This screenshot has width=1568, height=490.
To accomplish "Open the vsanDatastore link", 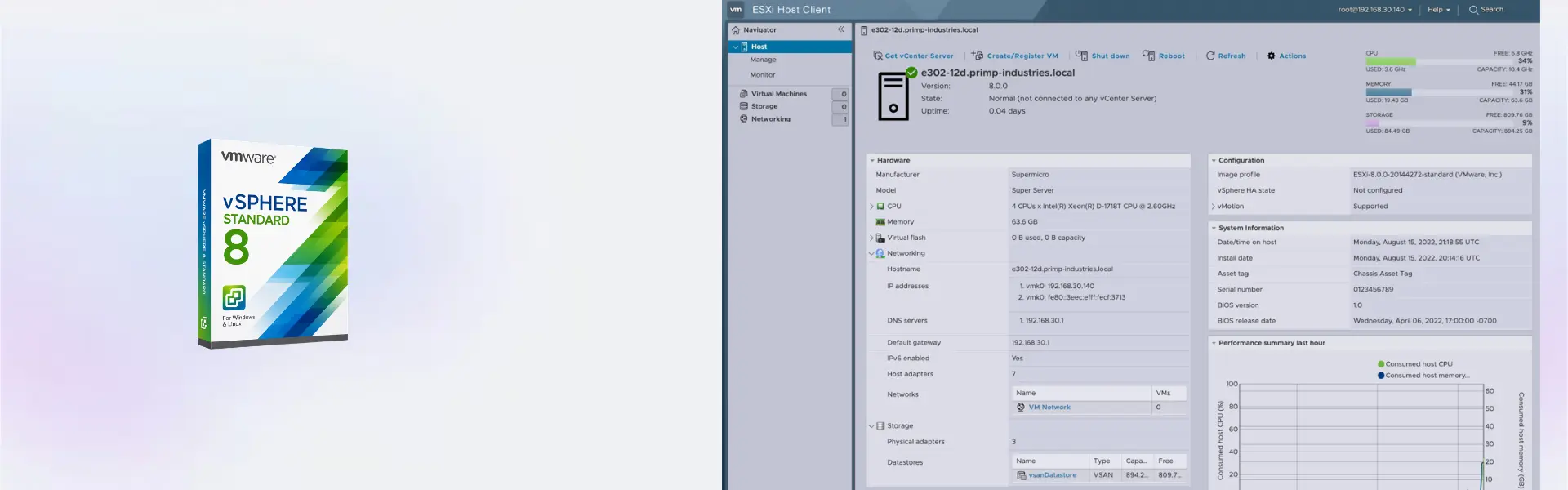I will tap(1052, 475).
